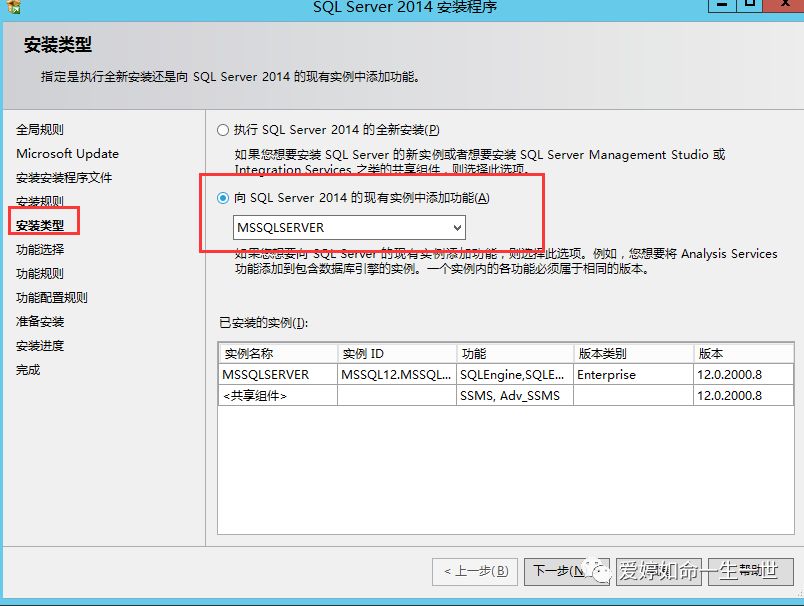Select 全局规则 step in sidebar
This screenshot has width=804, height=606.
click(x=40, y=130)
